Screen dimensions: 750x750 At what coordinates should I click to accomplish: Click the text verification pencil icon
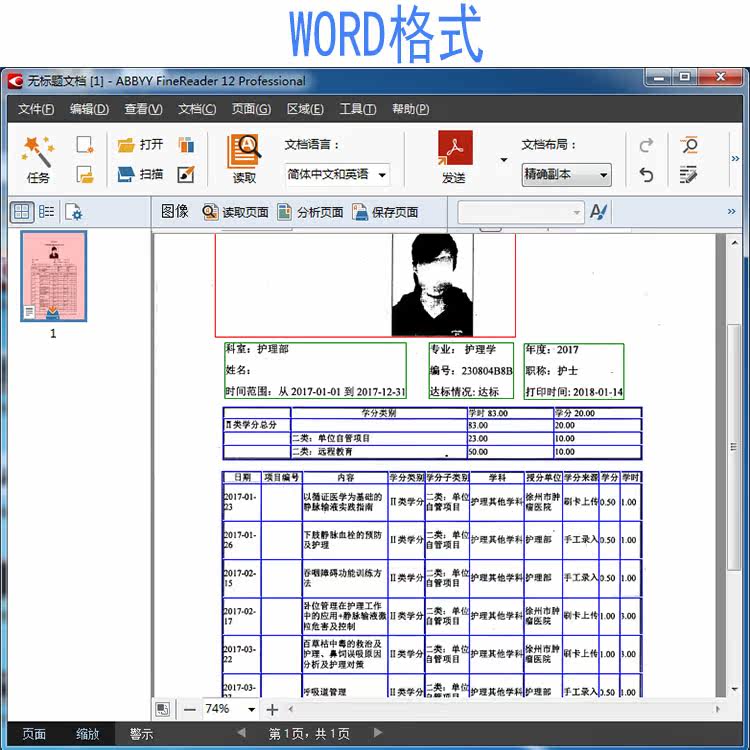[688, 175]
